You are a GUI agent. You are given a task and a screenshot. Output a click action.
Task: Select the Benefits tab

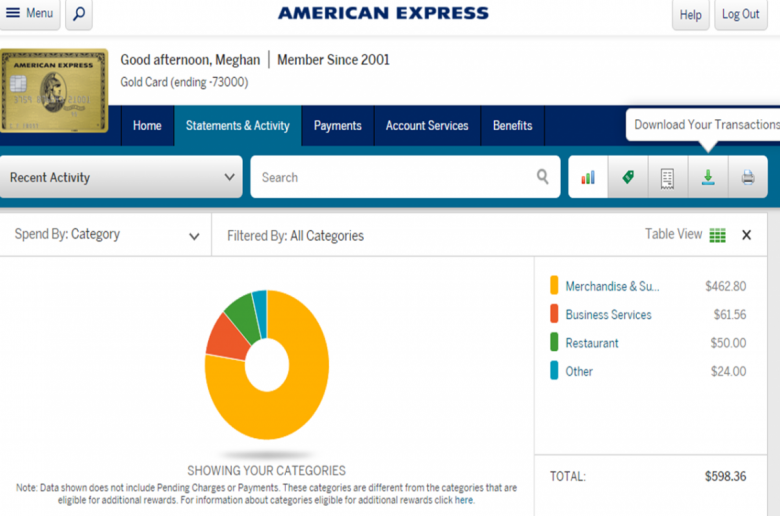point(512,125)
